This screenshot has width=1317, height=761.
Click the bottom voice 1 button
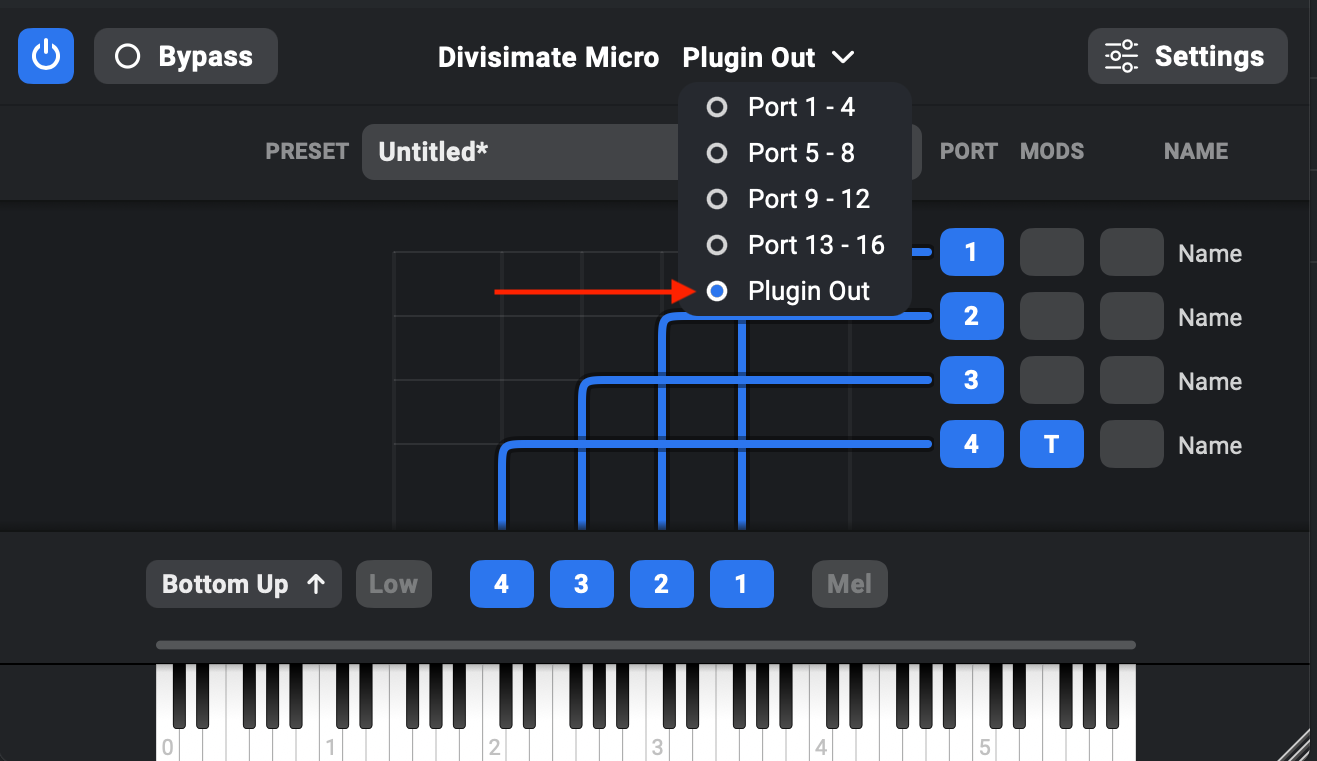(742, 584)
